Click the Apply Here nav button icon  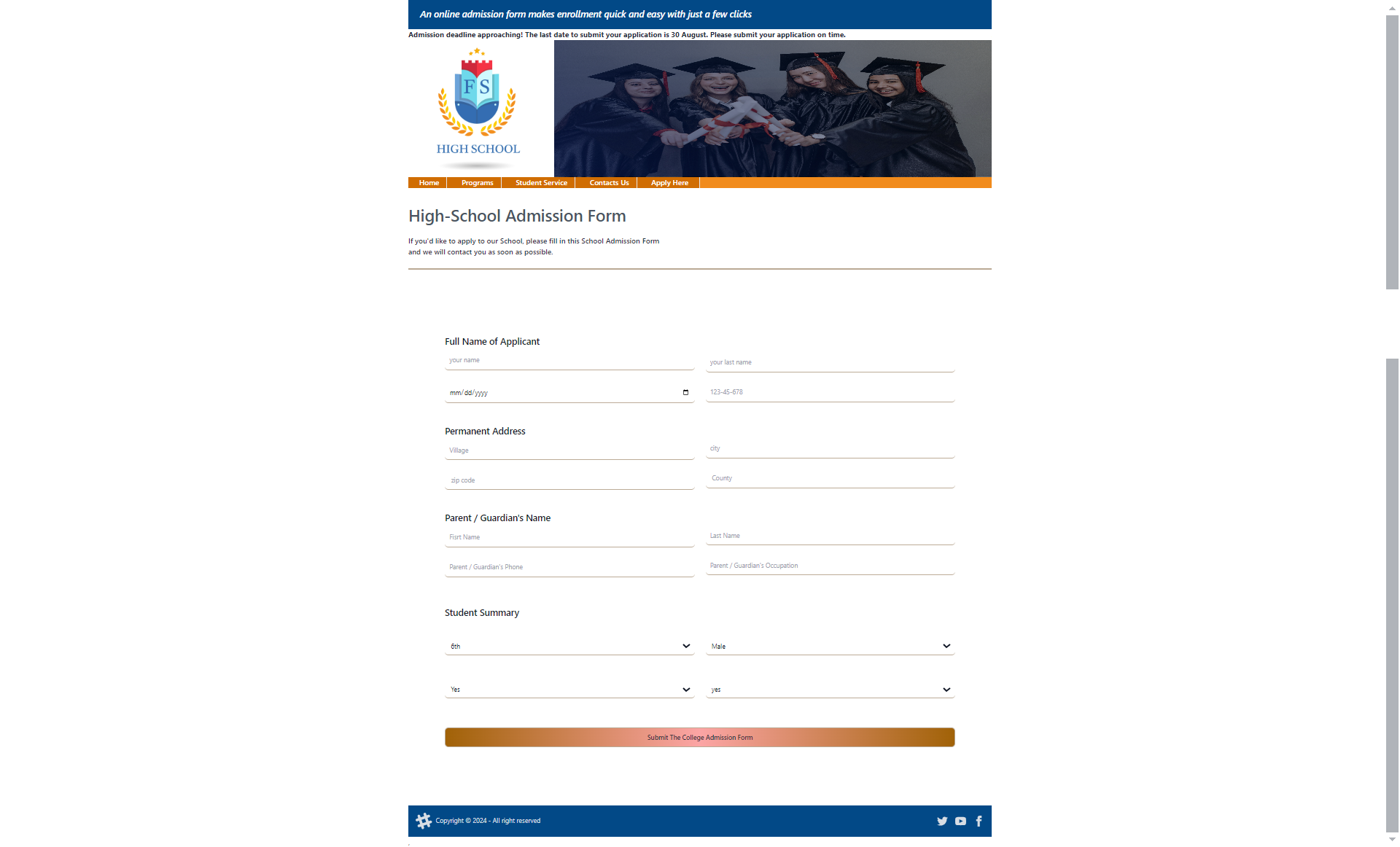click(669, 182)
